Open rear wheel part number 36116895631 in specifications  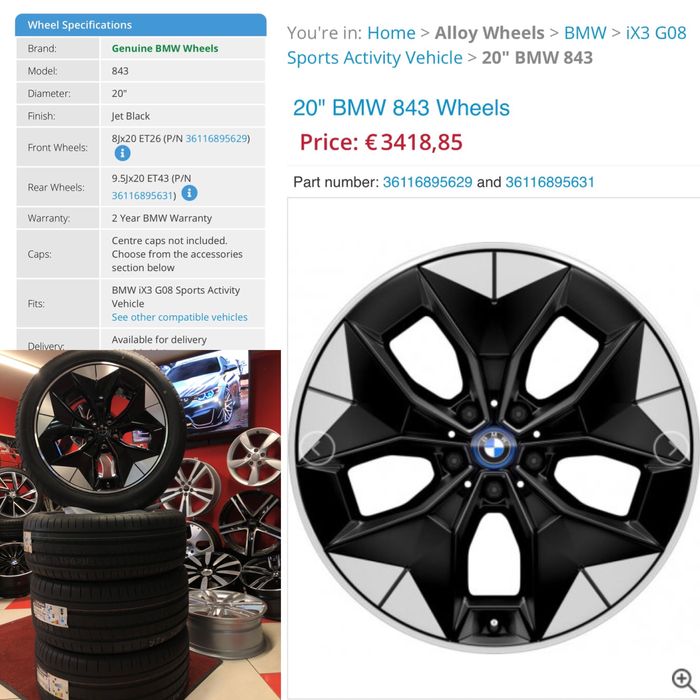tap(142, 196)
